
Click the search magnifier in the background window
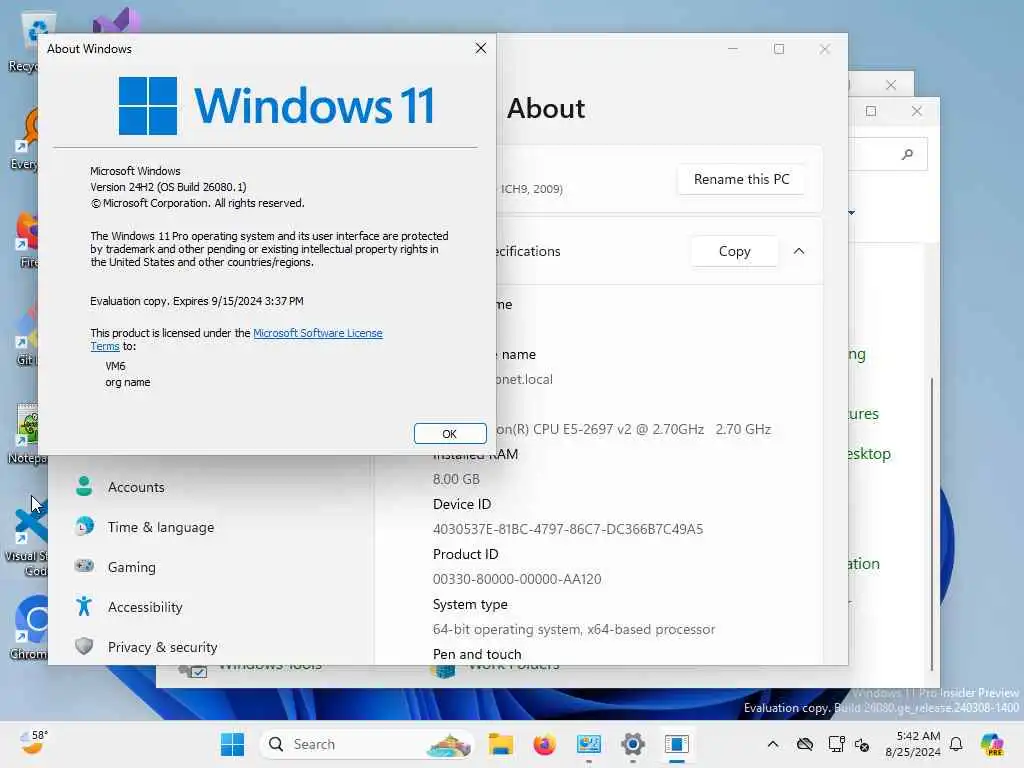coord(907,155)
